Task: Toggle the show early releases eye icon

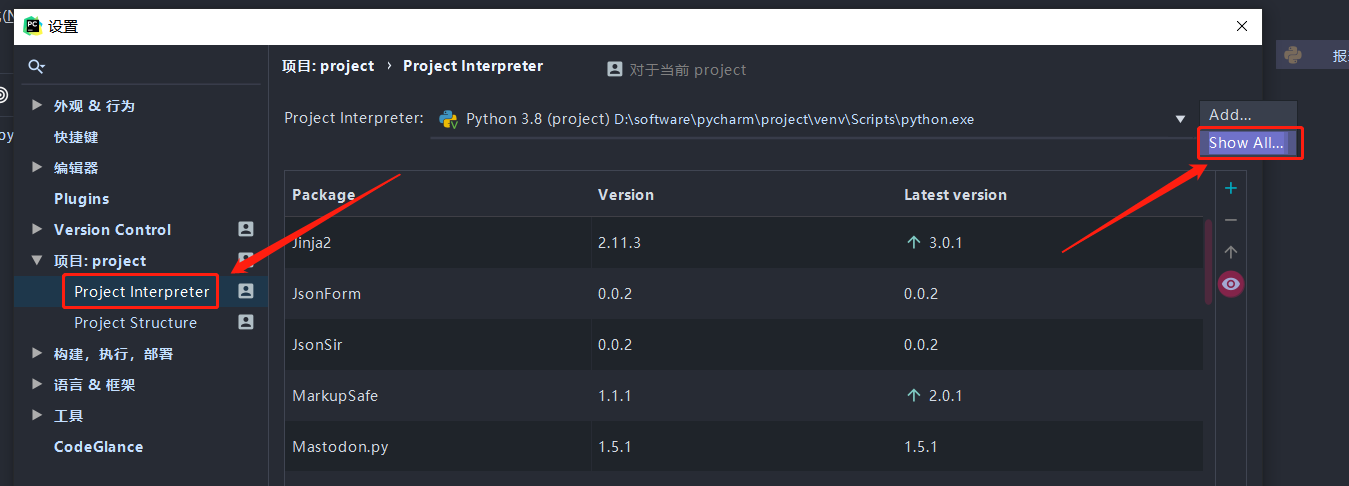Action: point(1231,285)
